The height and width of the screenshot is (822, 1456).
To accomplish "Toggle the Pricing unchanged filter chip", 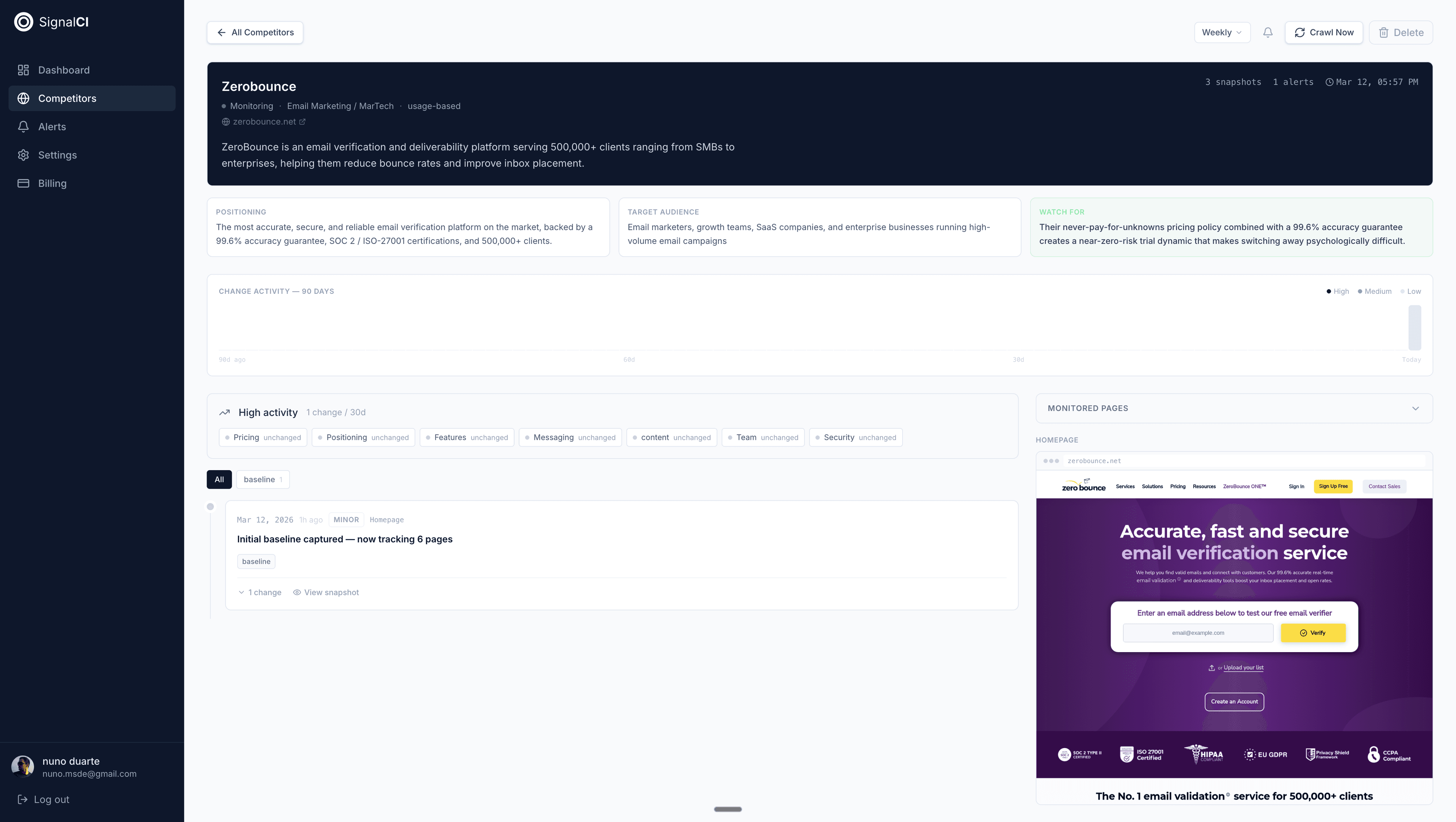I will (x=262, y=437).
